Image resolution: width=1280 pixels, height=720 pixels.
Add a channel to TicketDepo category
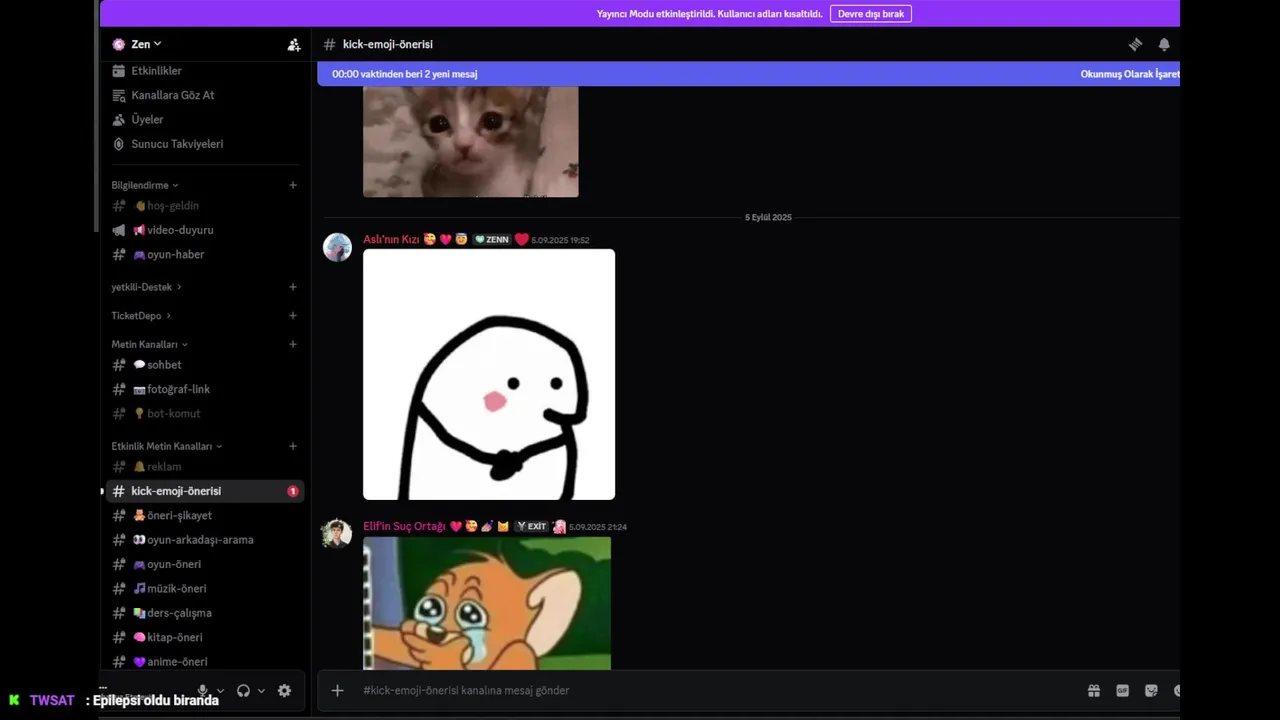pos(293,316)
